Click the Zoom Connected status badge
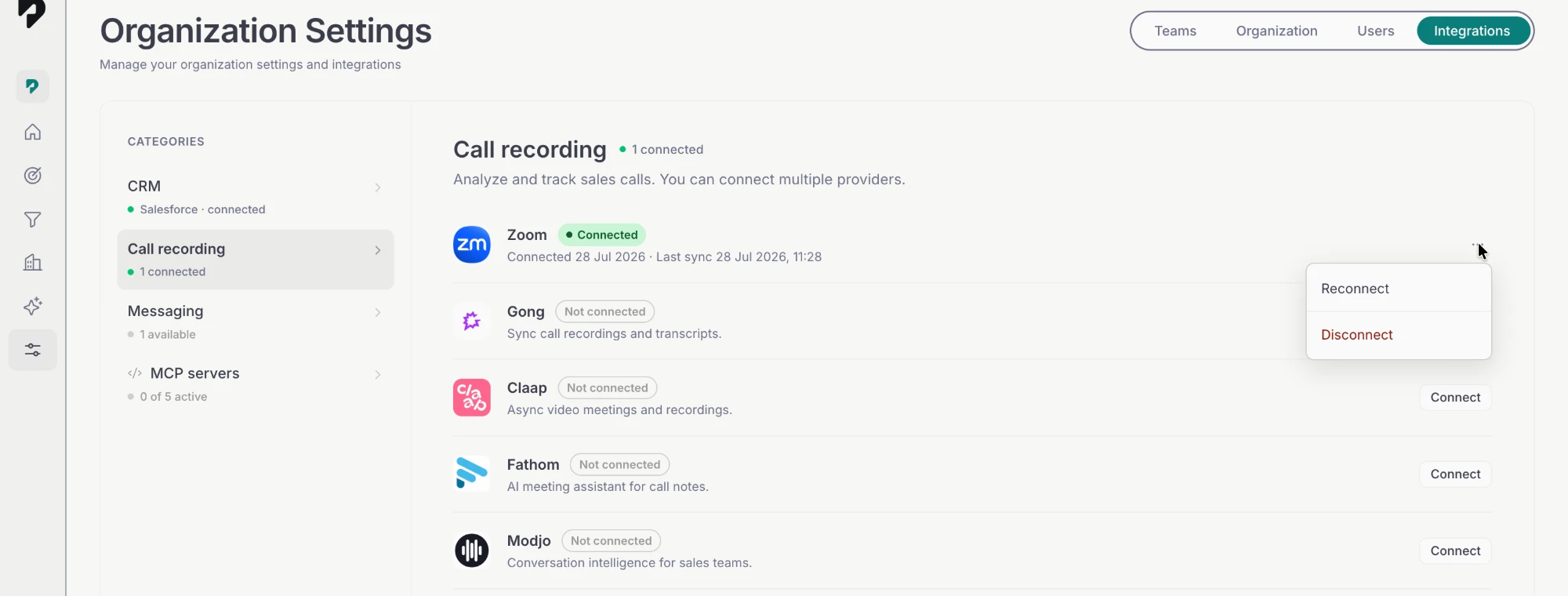 point(602,234)
